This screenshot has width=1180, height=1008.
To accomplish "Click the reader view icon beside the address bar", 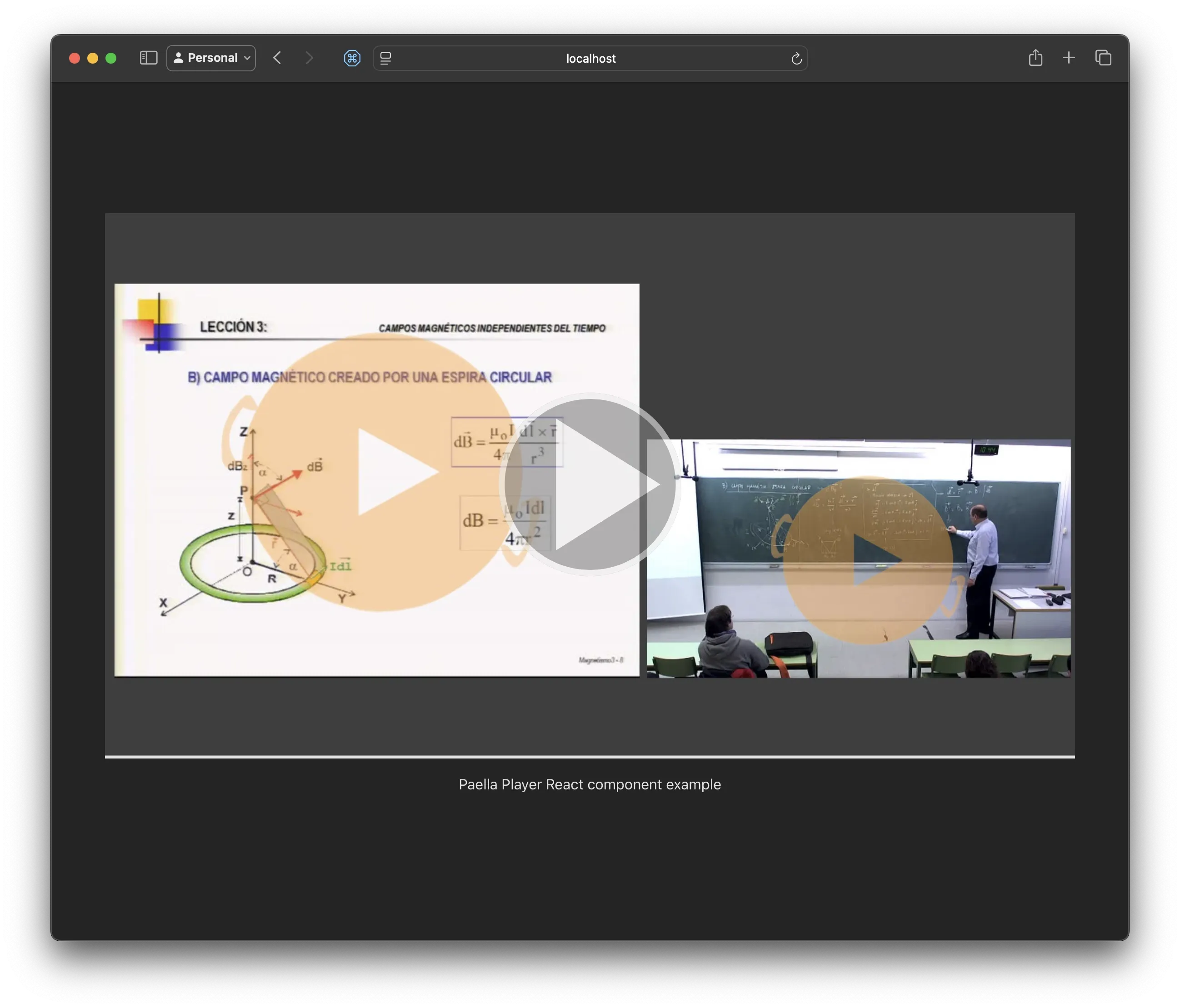I will pyautogui.click(x=385, y=58).
